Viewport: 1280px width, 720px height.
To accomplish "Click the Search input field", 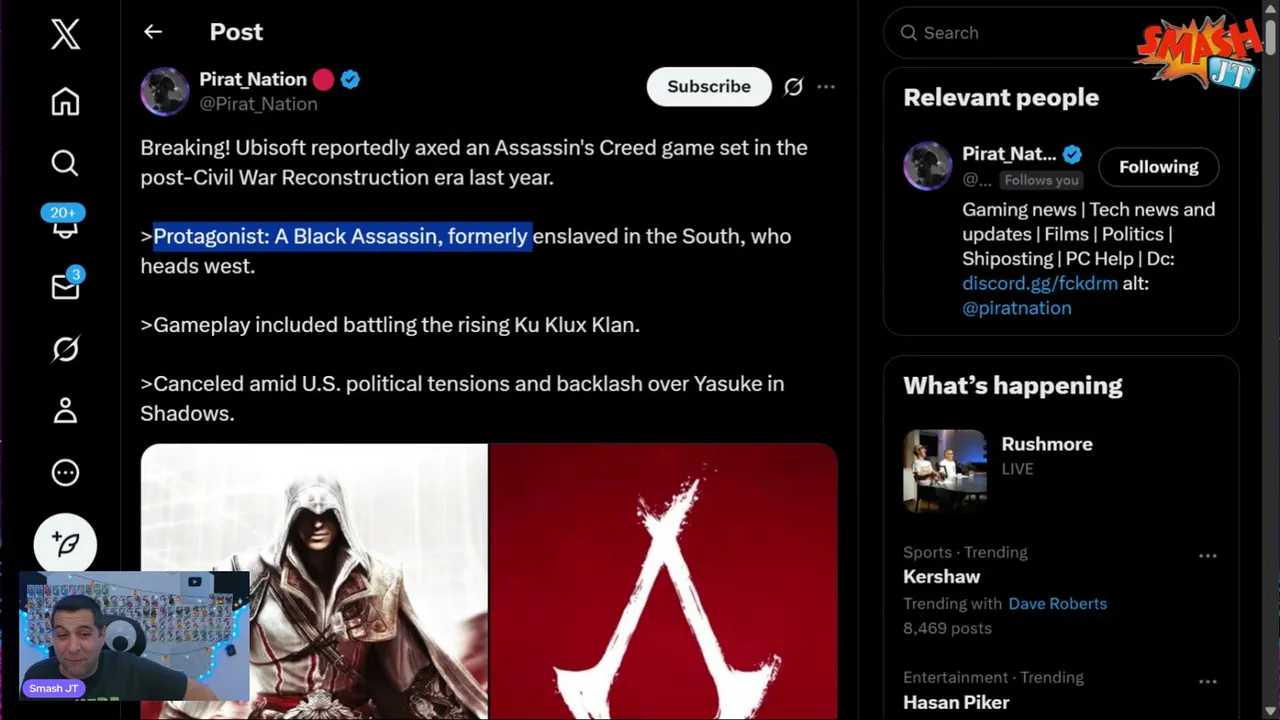I will (1020, 33).
